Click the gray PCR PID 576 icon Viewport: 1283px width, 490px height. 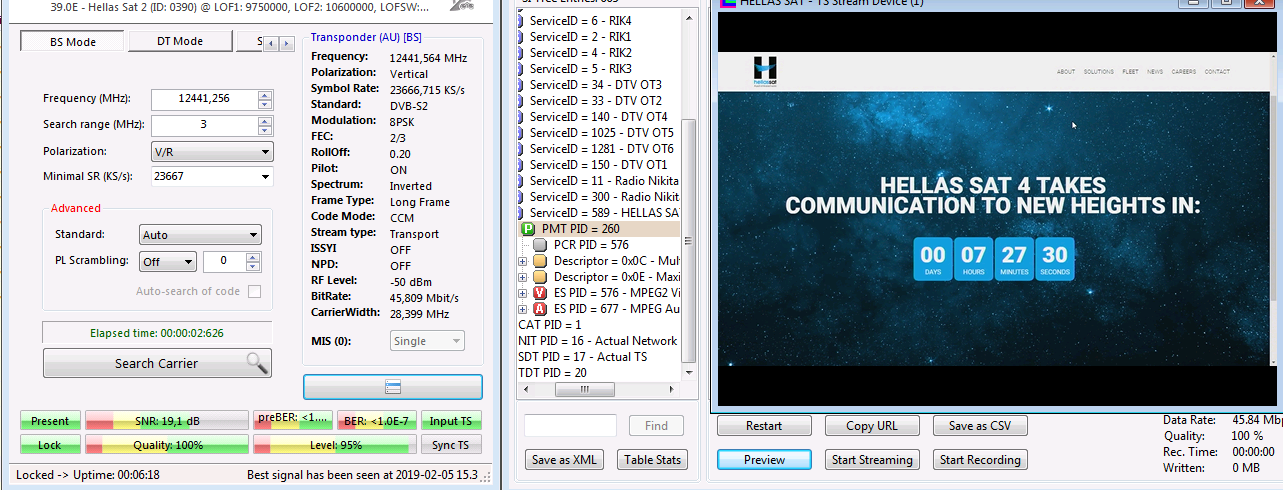540,245
